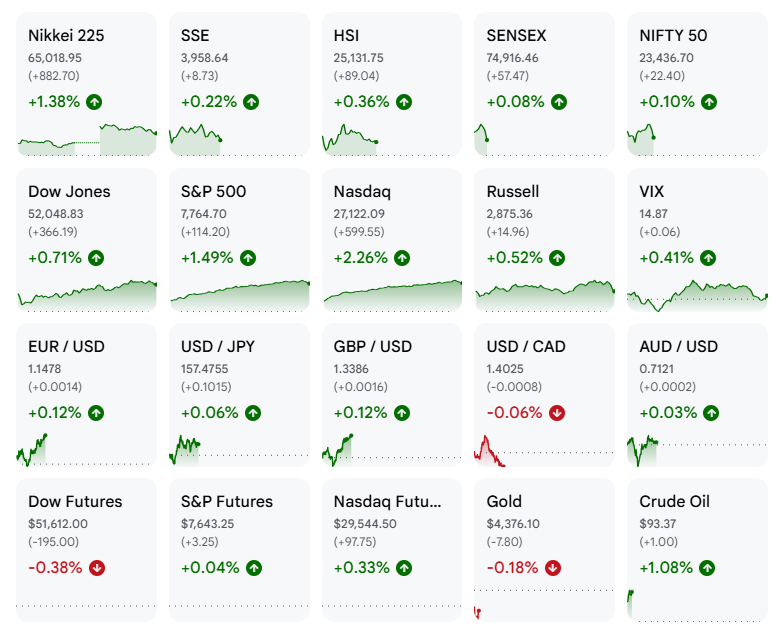Click the Nasdaq Futures card title
Image resolution: width=782 pixels, height=633 pixels.
(x=388, y=501)
